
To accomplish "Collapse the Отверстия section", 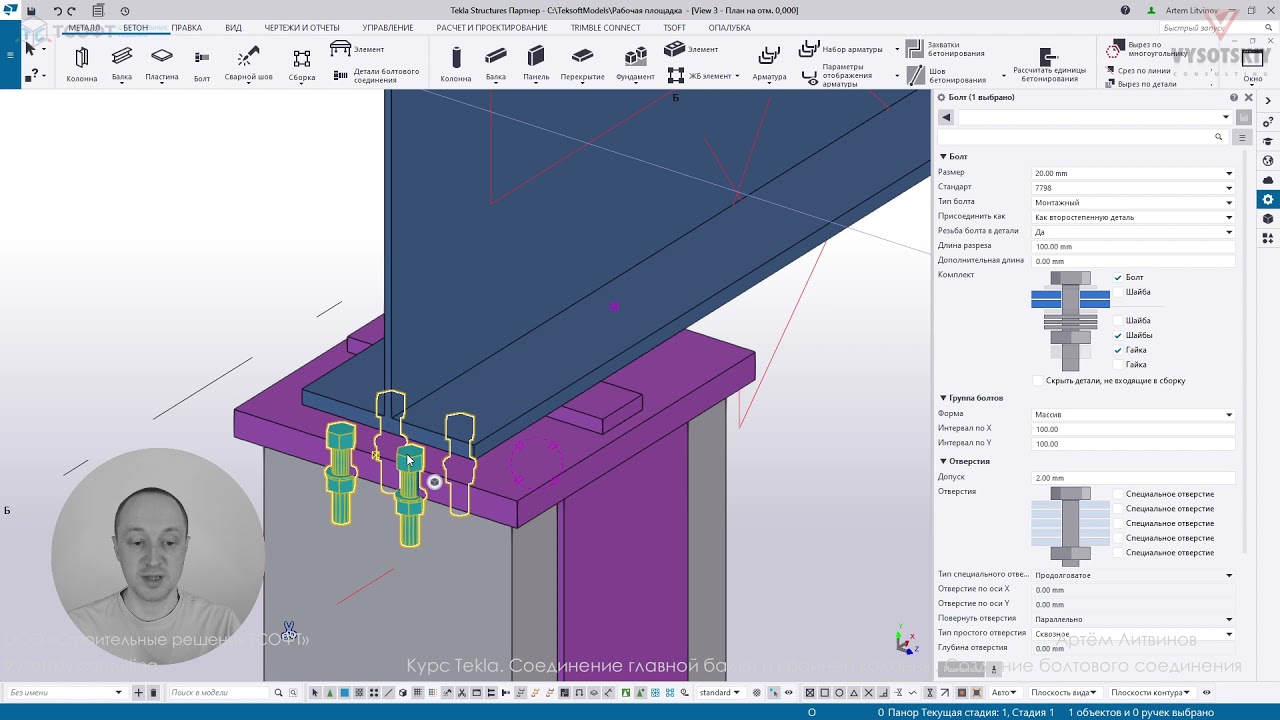I will (x=943, y=461).
